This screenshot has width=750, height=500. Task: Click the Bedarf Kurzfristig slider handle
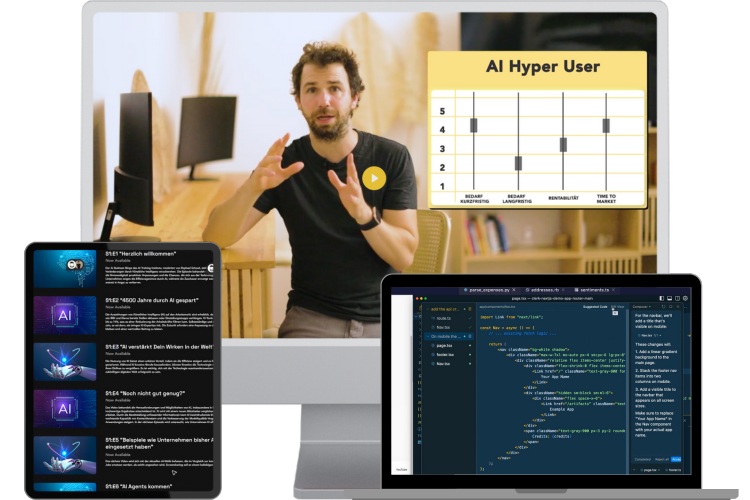pos(474,125)
